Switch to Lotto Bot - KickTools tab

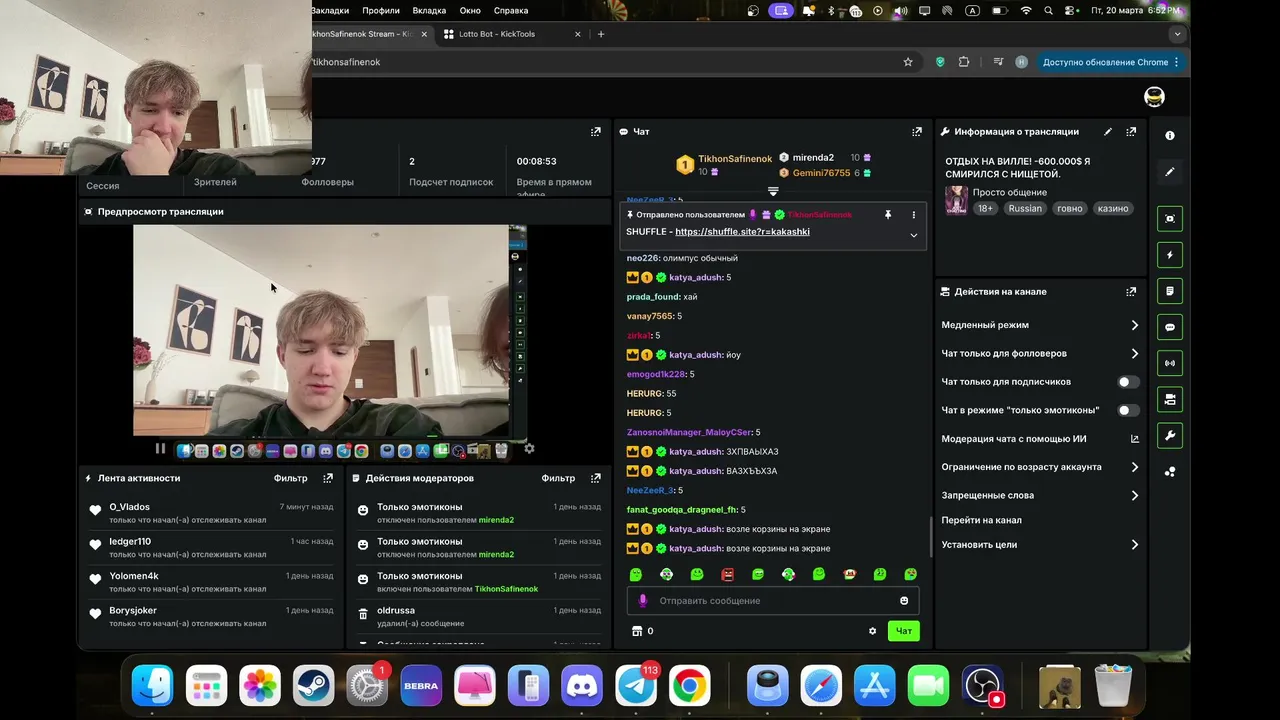click(x=513, y=34)
